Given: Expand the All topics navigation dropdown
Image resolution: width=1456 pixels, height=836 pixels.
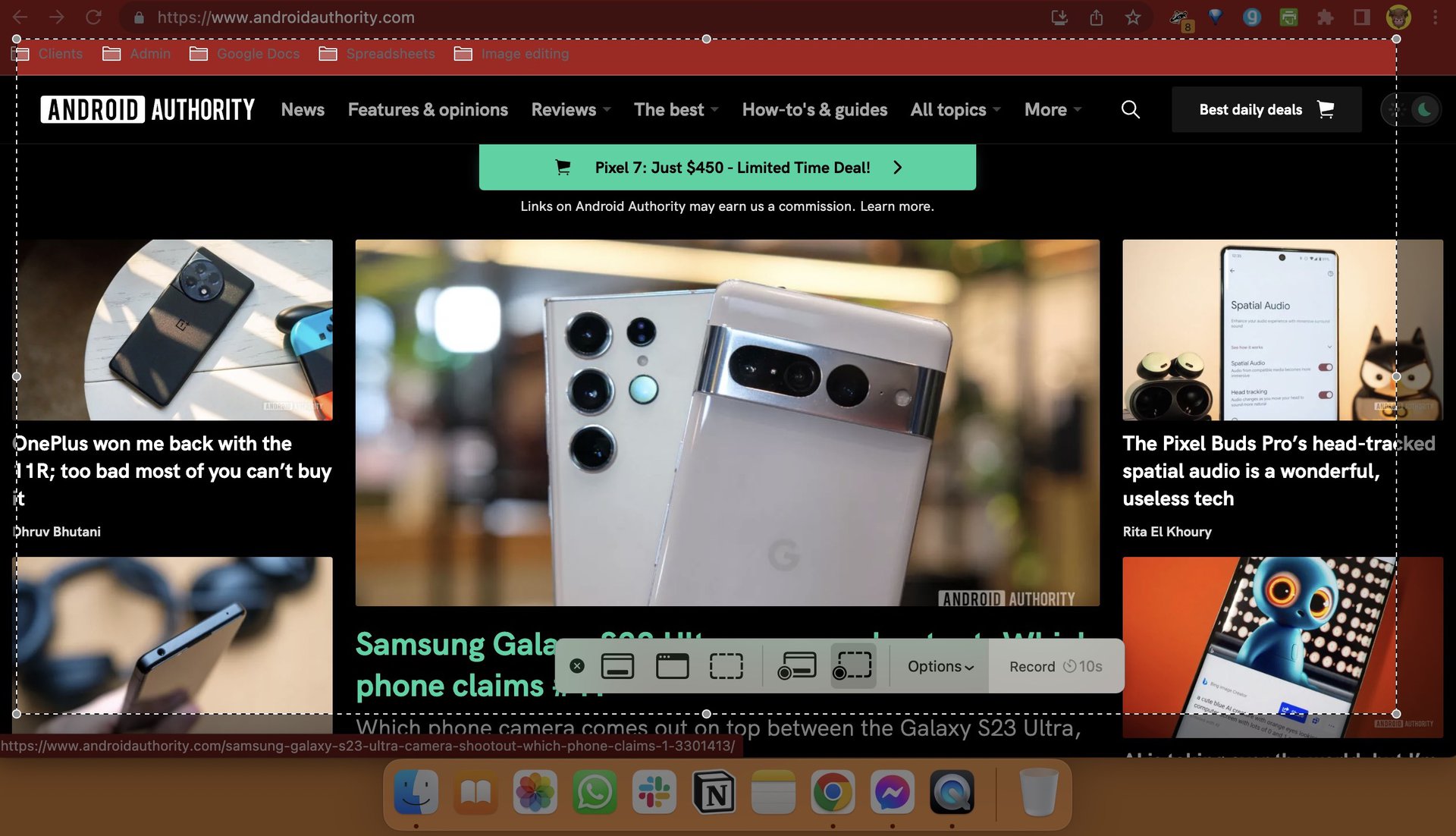Looking at the screenshot, I should tap(955, 108).
